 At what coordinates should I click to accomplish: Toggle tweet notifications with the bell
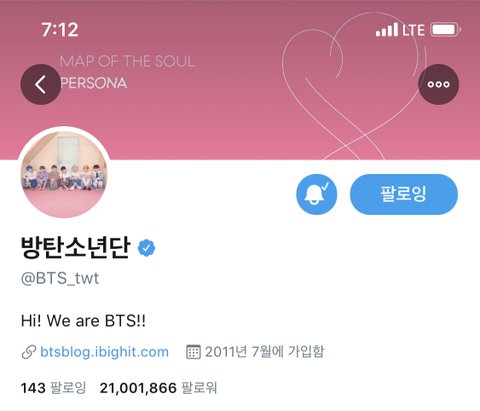(x=317, y=194)
